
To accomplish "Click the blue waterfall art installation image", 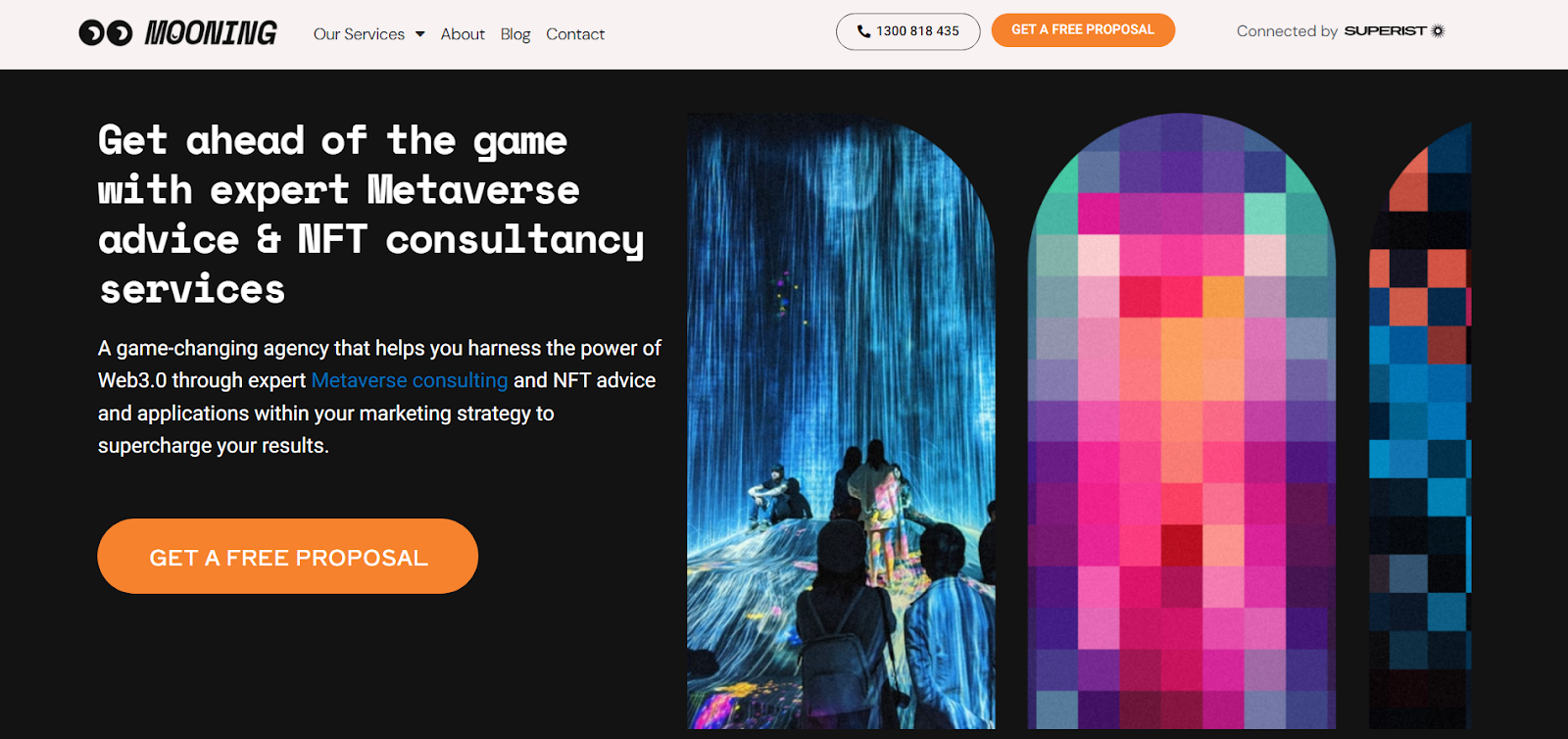I will [841, 421].
